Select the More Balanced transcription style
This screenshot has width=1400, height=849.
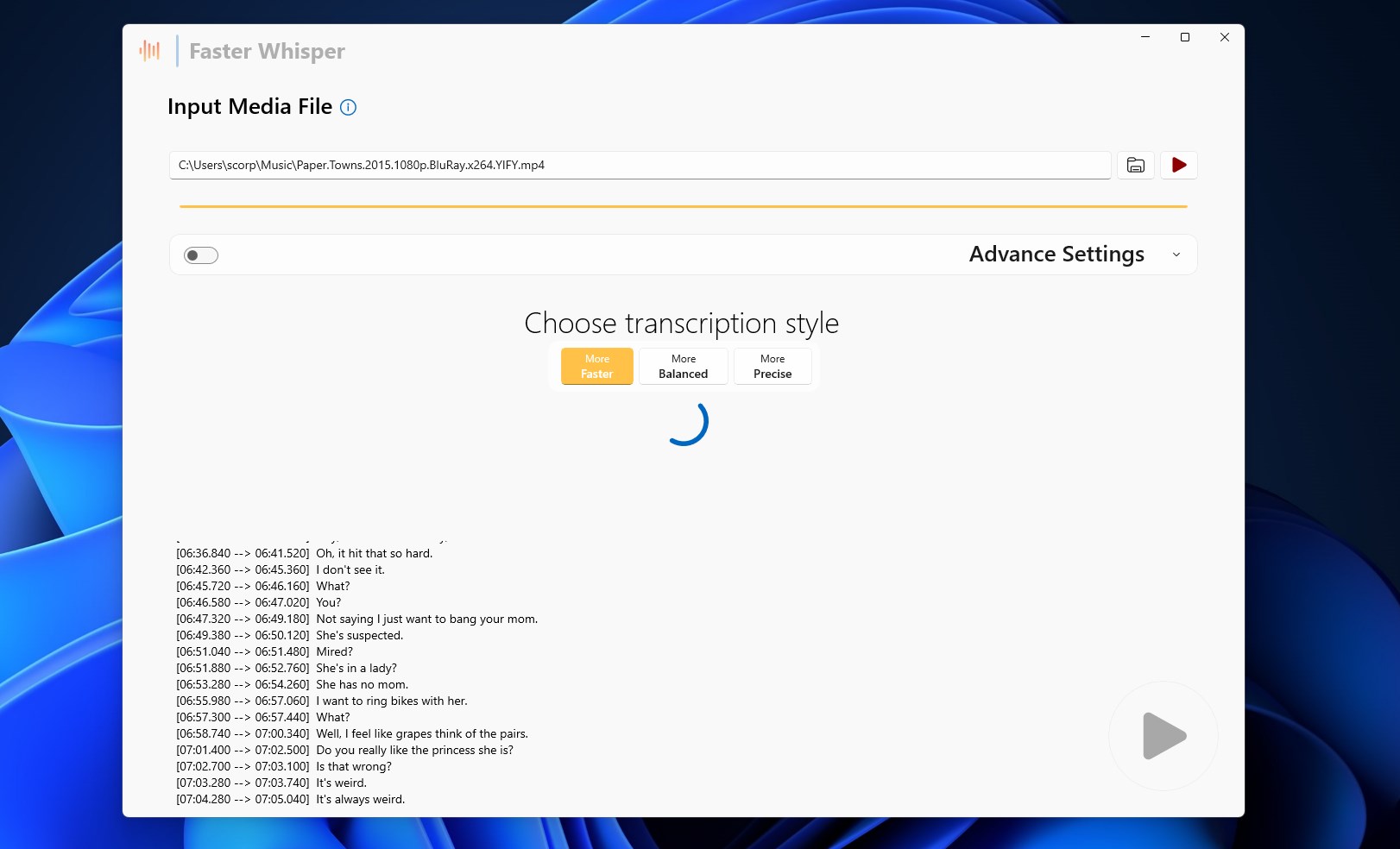click(684, 367)
